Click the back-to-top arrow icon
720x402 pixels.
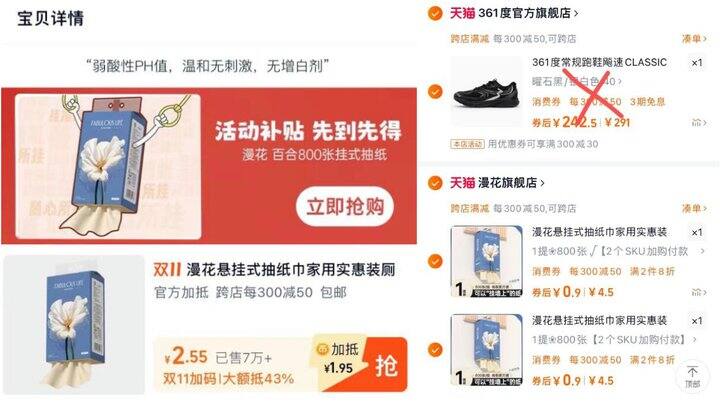click(692, 376)
